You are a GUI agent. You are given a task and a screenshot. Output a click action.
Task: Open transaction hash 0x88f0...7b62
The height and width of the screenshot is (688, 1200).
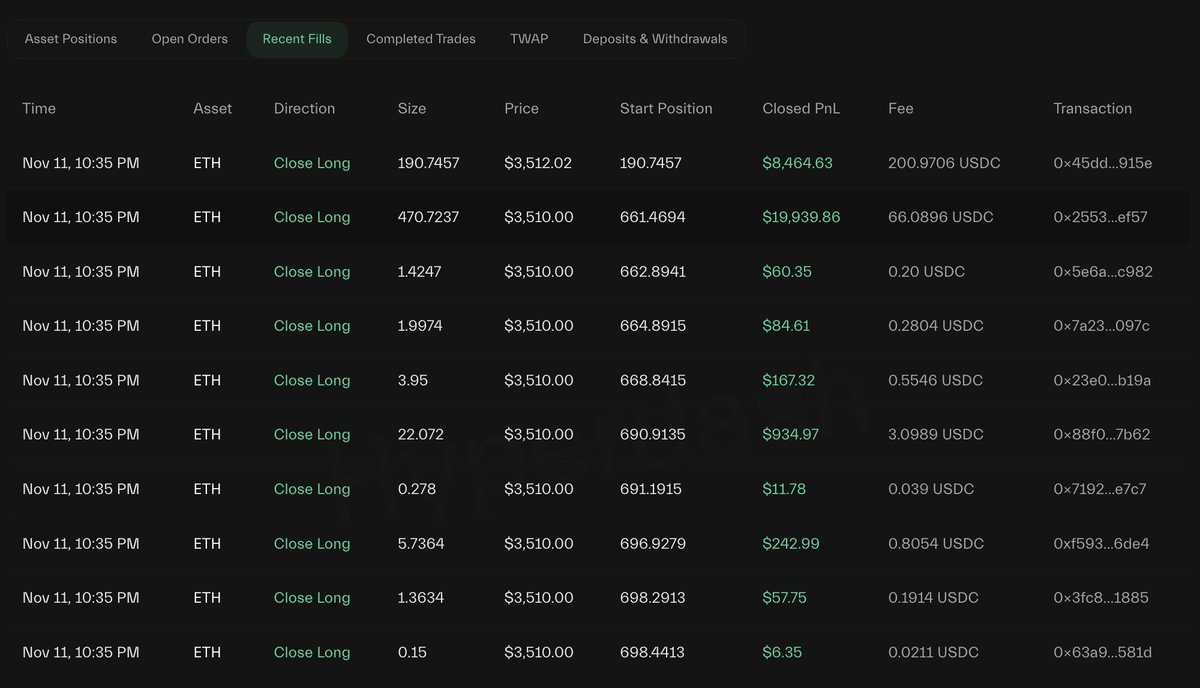tap(1101, 435)
